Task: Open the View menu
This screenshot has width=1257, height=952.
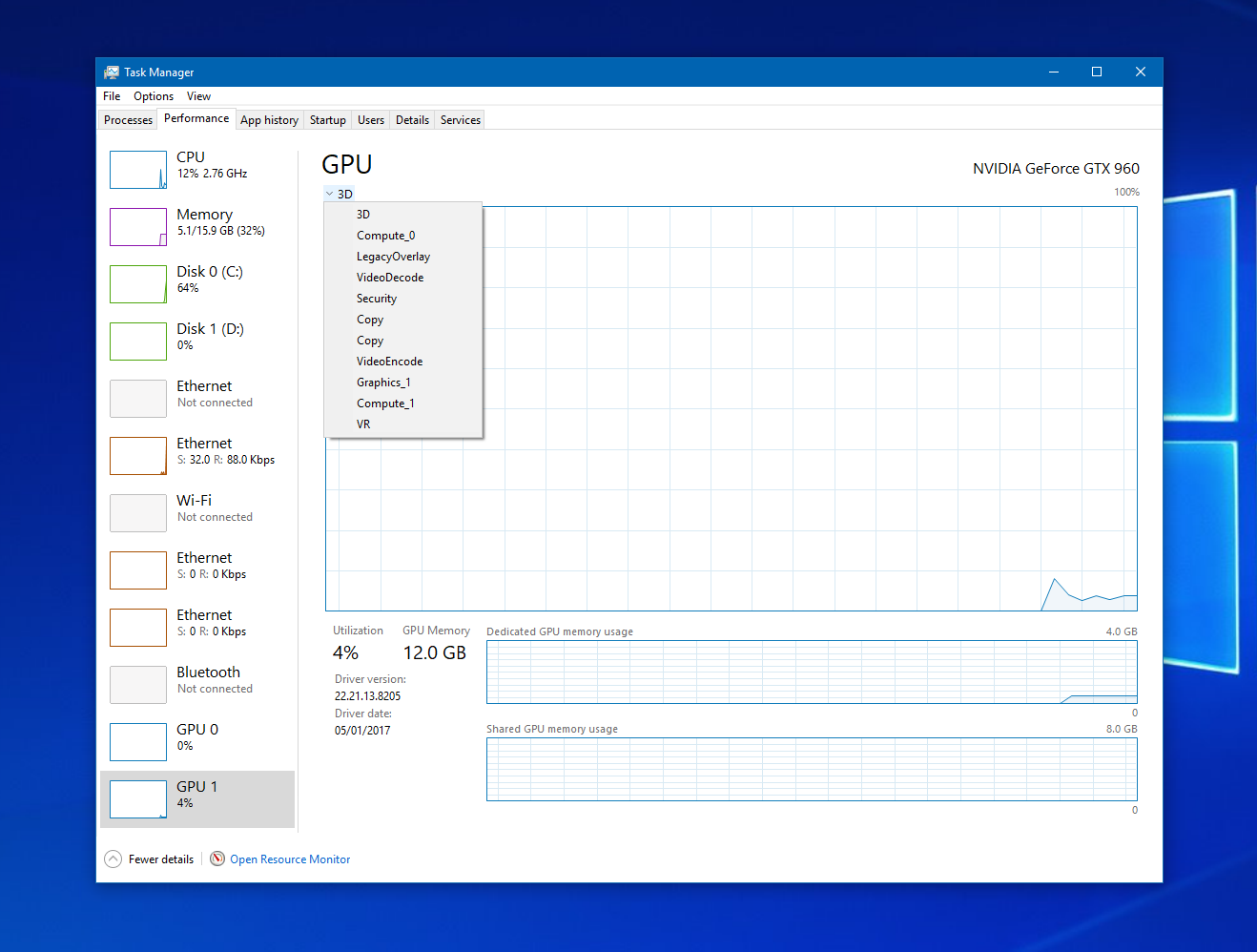Action: click(198, 95)
